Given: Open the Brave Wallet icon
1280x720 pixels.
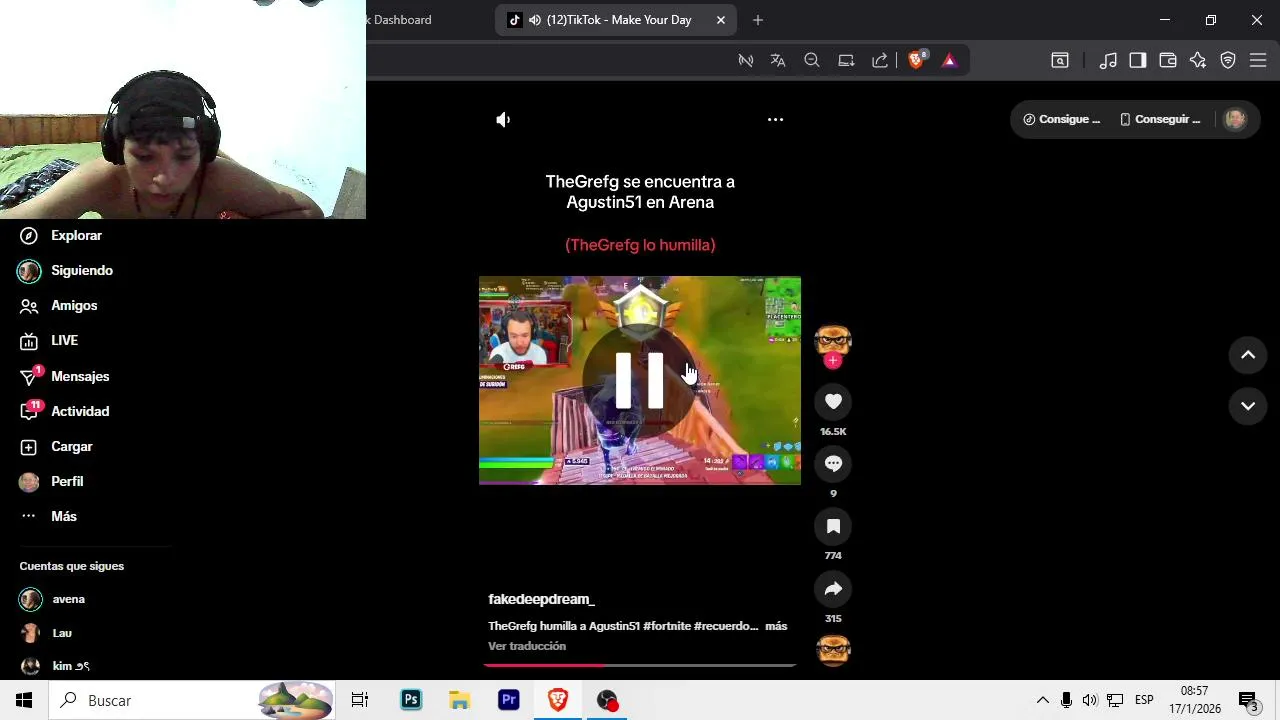Looking at the screenshot, I should point(1168,61).
